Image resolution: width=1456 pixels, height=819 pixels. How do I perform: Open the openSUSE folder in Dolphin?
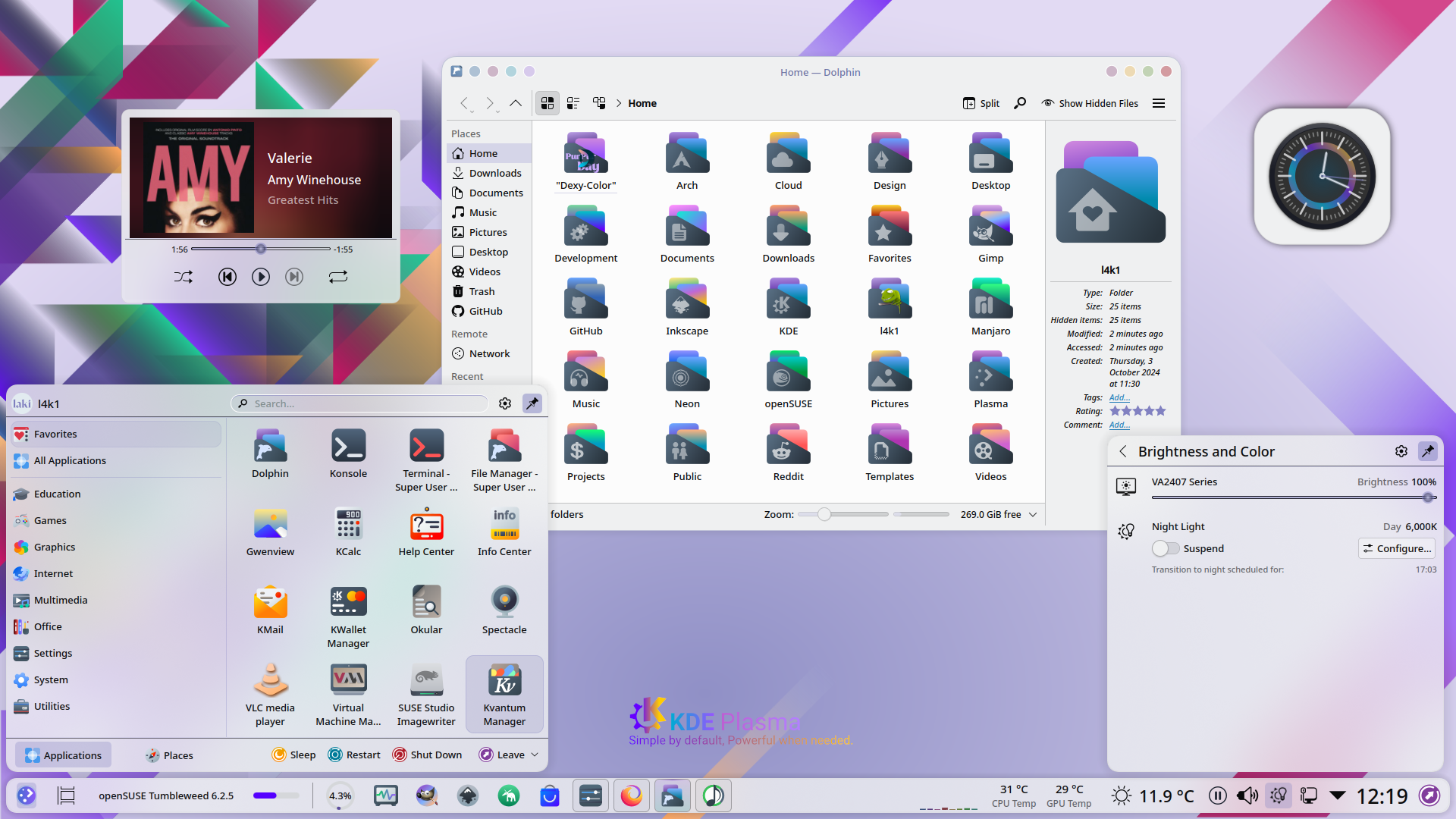(788, 379)
